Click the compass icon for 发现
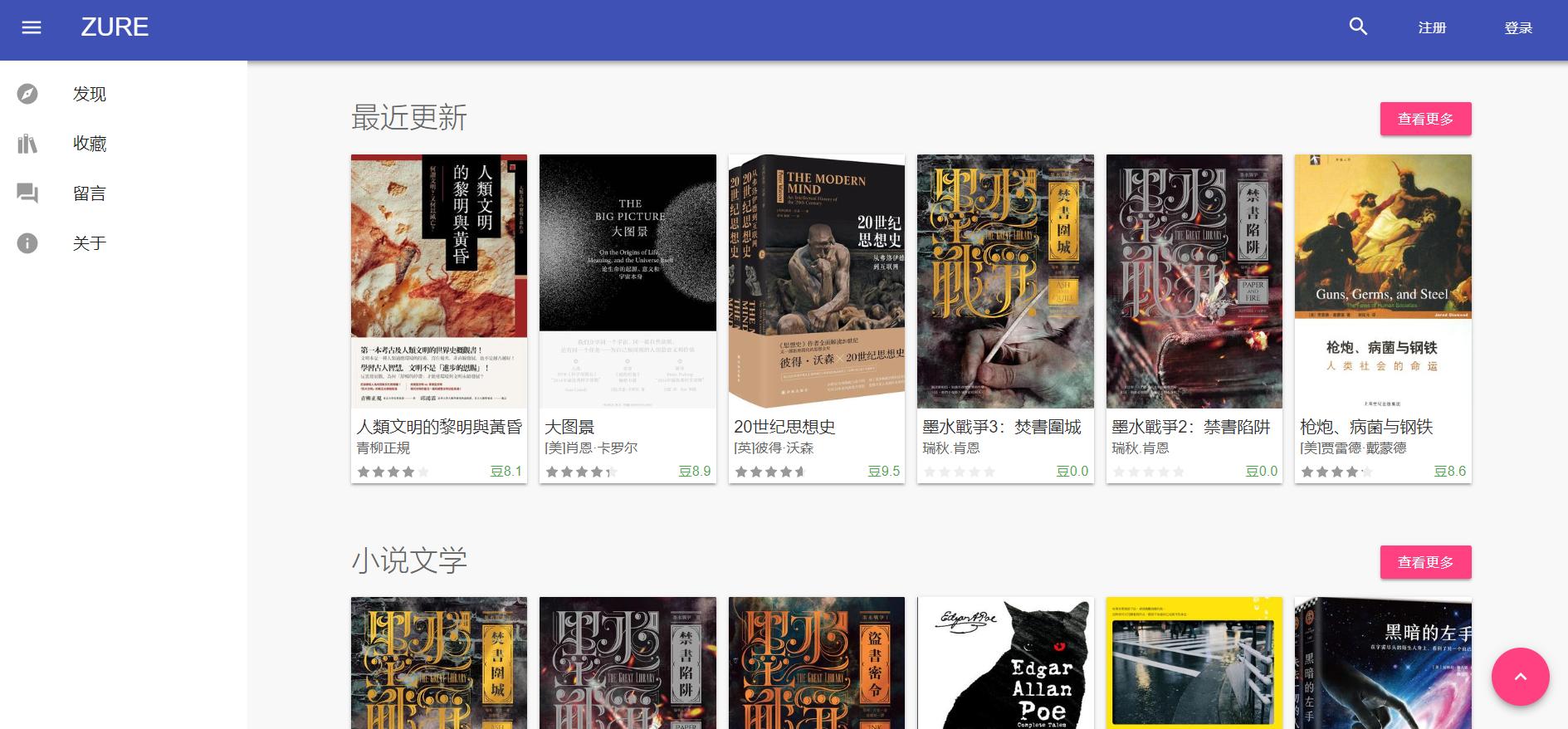This screenshot has width=1568, height=729. pos(27,94)
